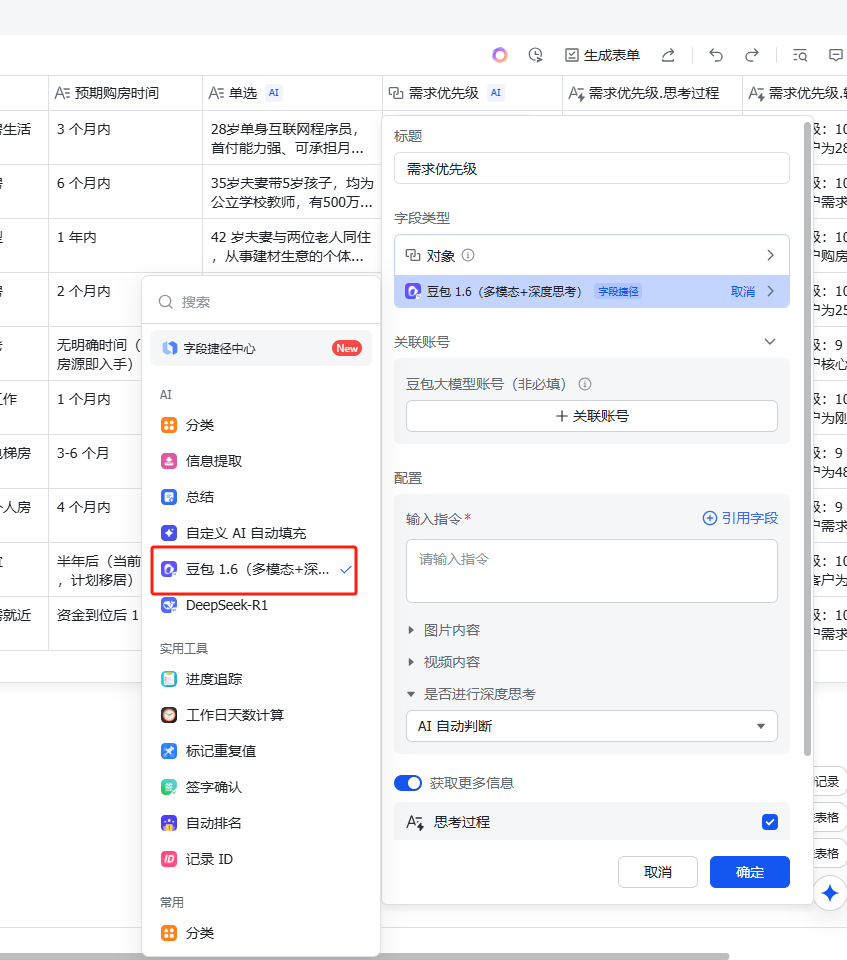Choose 进度追踪 tool

[x=261, y=679]
